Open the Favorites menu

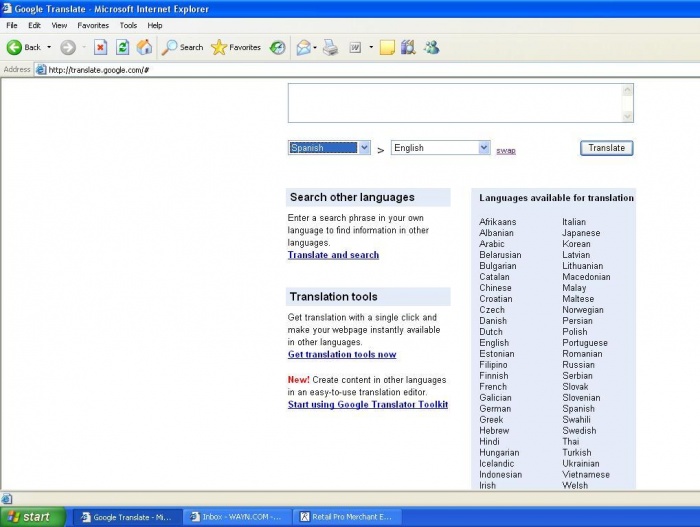click(x=93, y=25)
